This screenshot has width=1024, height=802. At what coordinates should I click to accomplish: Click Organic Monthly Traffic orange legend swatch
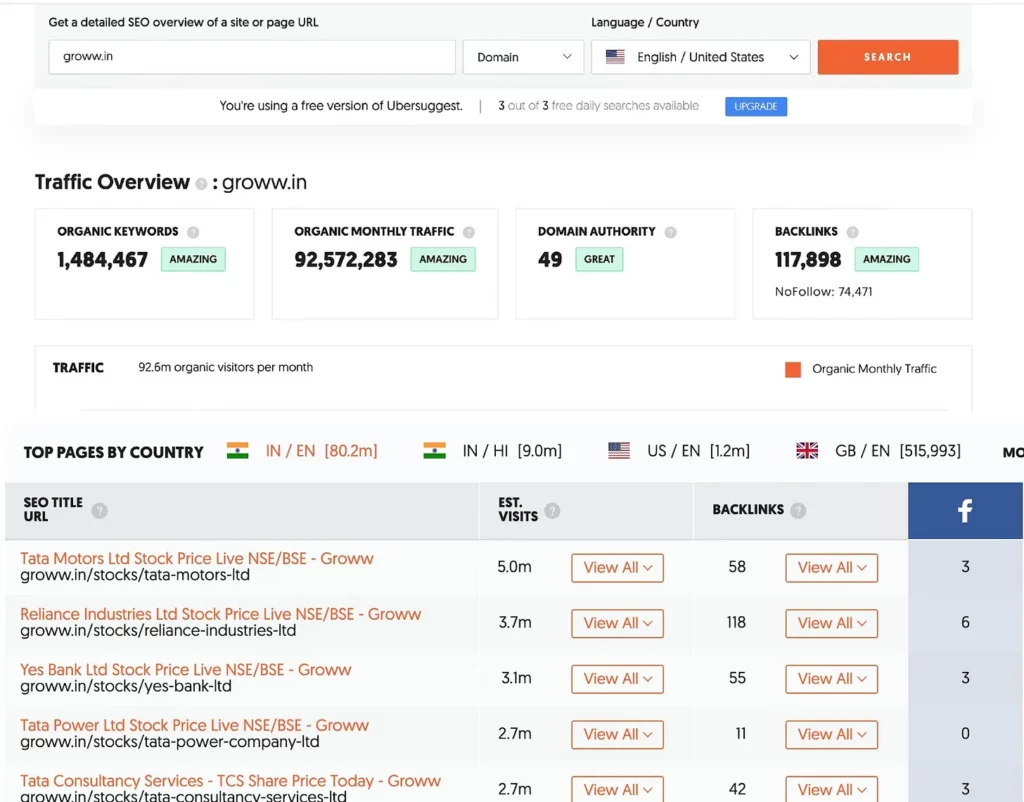pos(793,369)
